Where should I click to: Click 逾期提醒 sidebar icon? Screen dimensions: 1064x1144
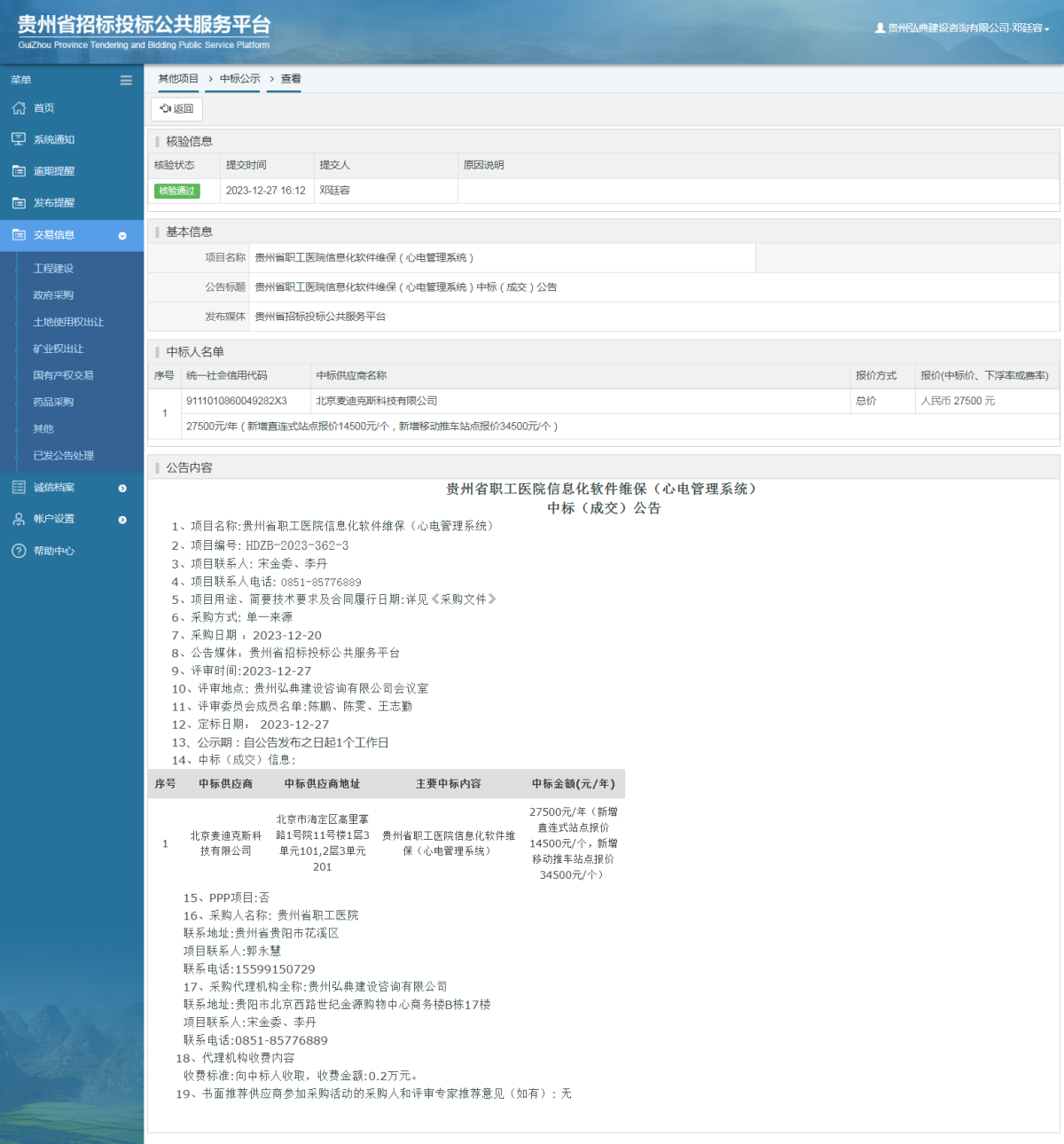tap(19, 171)
